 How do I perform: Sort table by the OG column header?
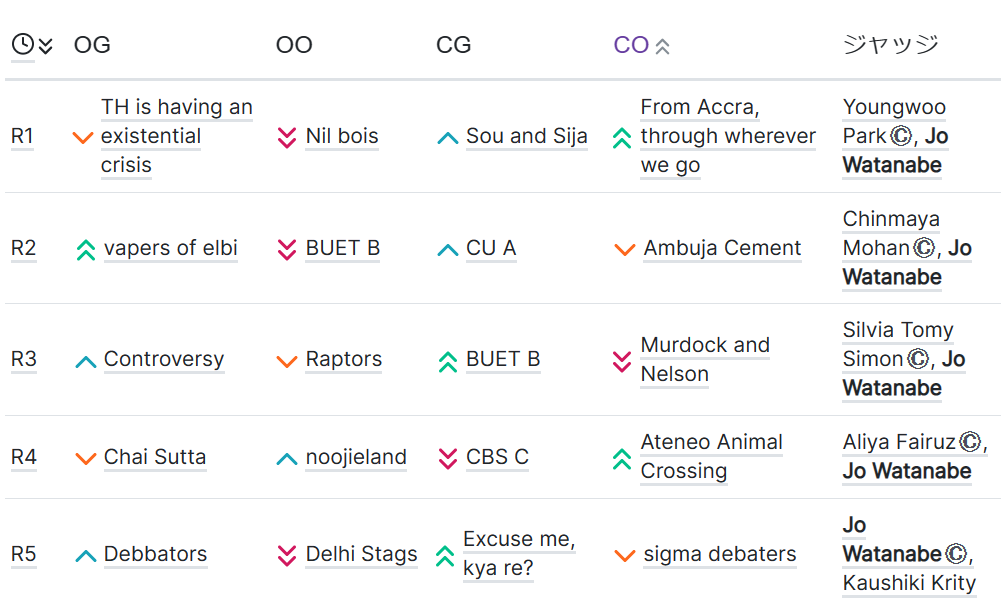92,45
